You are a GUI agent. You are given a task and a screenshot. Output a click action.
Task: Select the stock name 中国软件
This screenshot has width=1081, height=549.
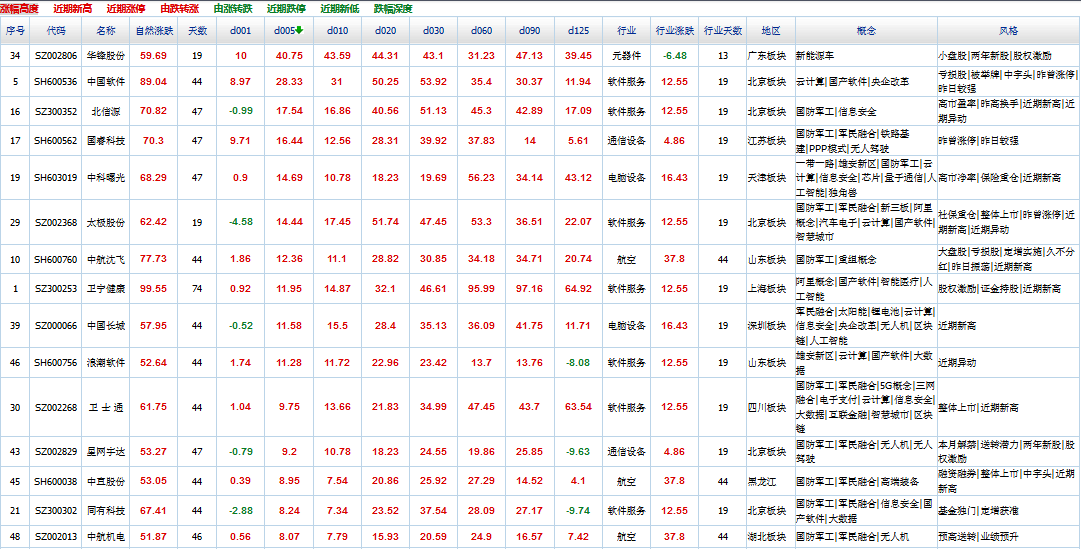(x=106, y=81)
